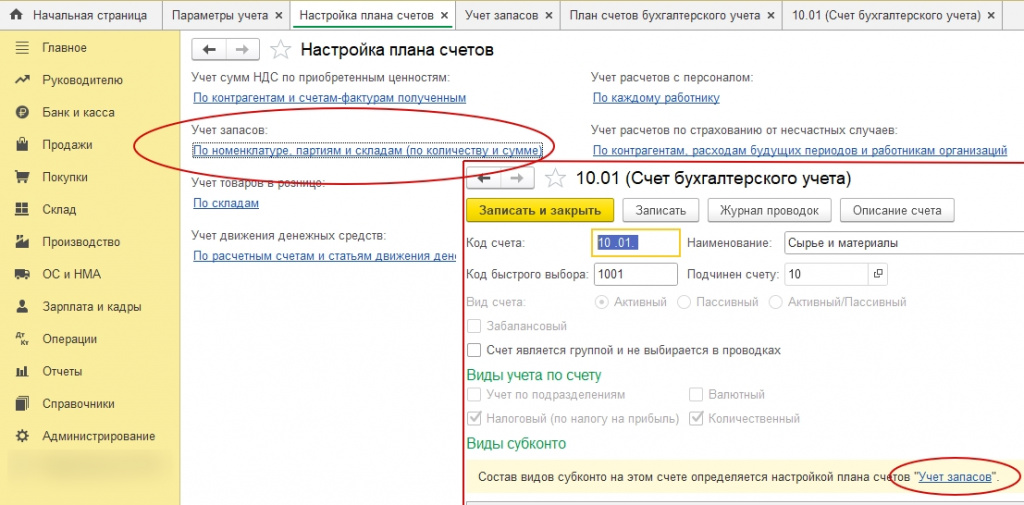
Task: Open the Зарплата и кадры person icon
Action: tap(22, 306)
